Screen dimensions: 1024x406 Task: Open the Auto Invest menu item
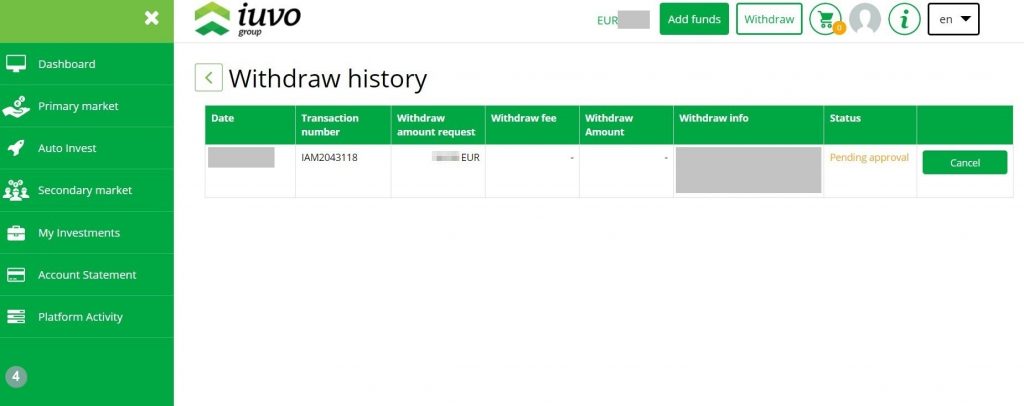[67, 148]
